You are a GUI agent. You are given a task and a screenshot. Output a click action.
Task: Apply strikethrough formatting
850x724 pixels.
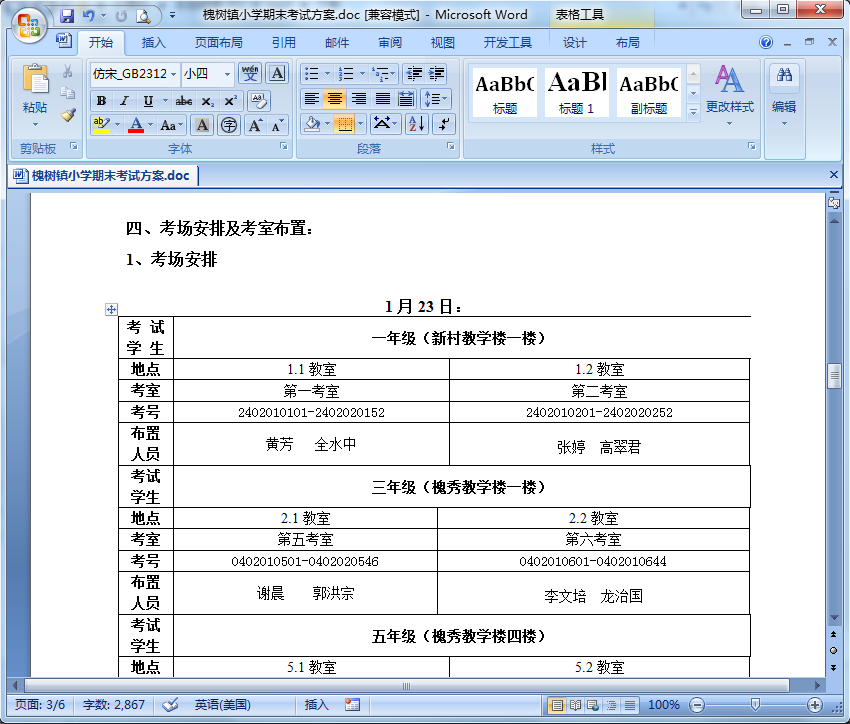(185, 100)
